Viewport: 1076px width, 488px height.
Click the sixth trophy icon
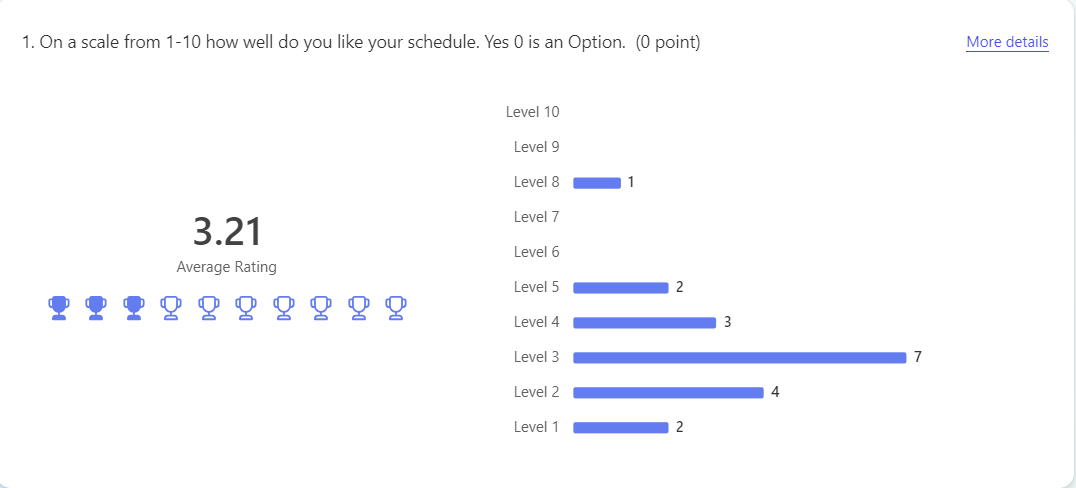pyautogui.click(x=246, y=307)
